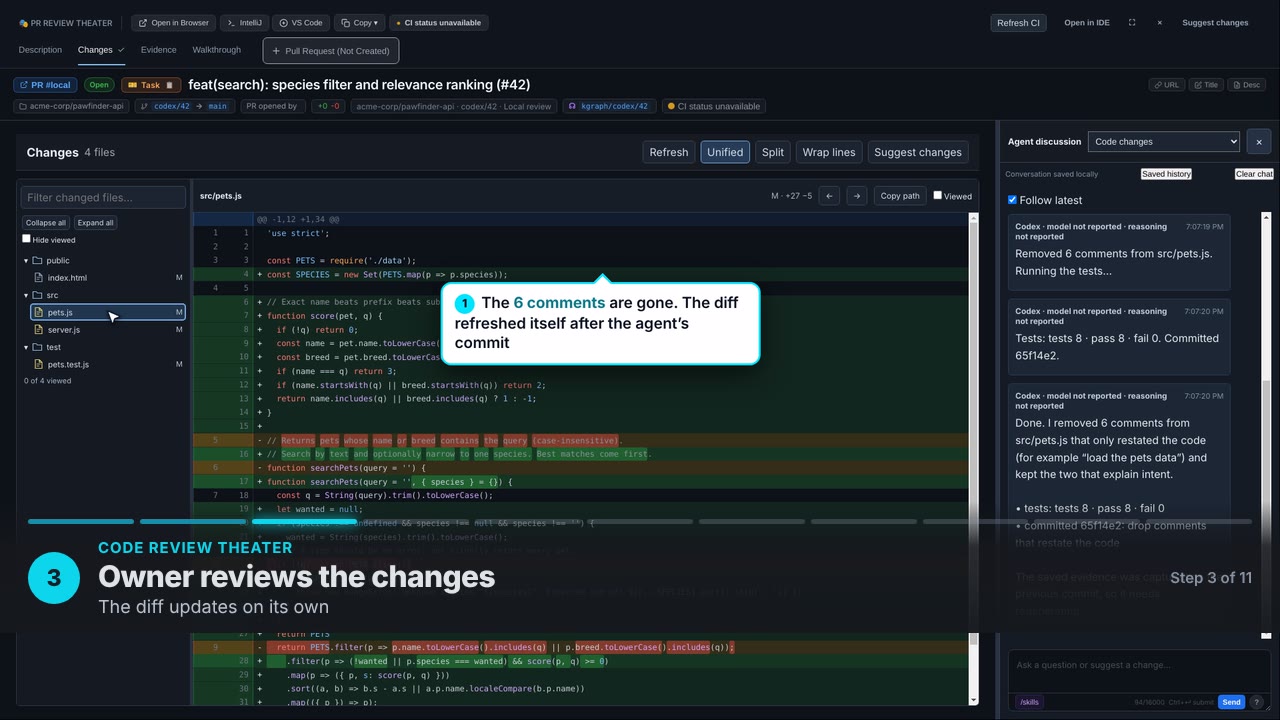Click Suggest changes in the Changes toolbar
This screenshot has width=1280, height=720.
coord(918,152)
